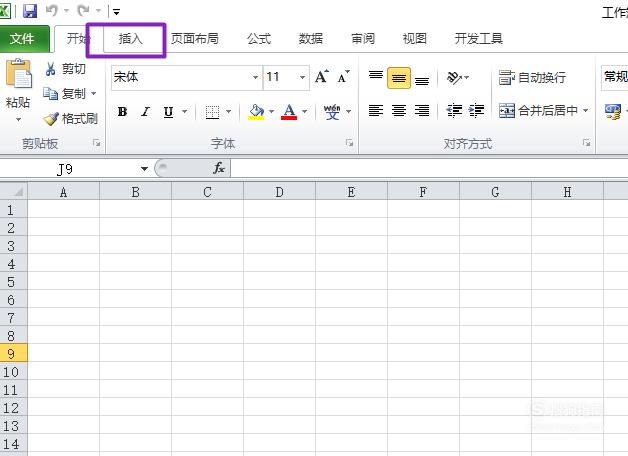Select the align text left icon
The image size is (628, 456).
point(376,110)
